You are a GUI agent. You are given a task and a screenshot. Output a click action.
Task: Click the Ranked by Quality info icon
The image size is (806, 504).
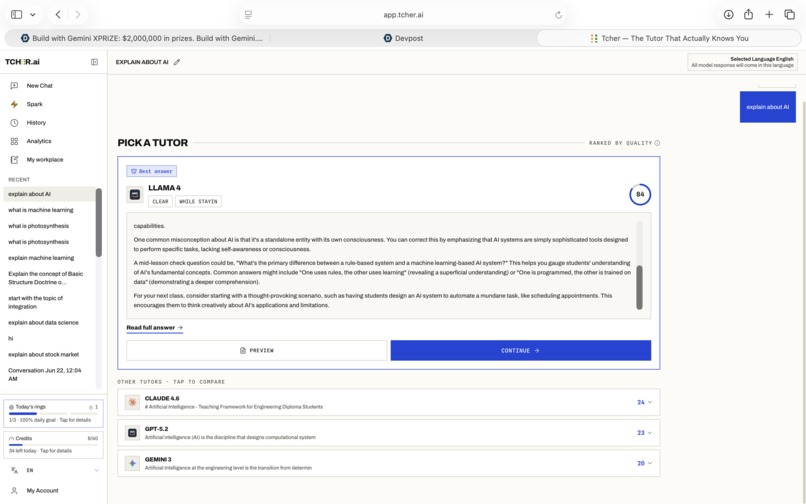click(x=657, y=143)
